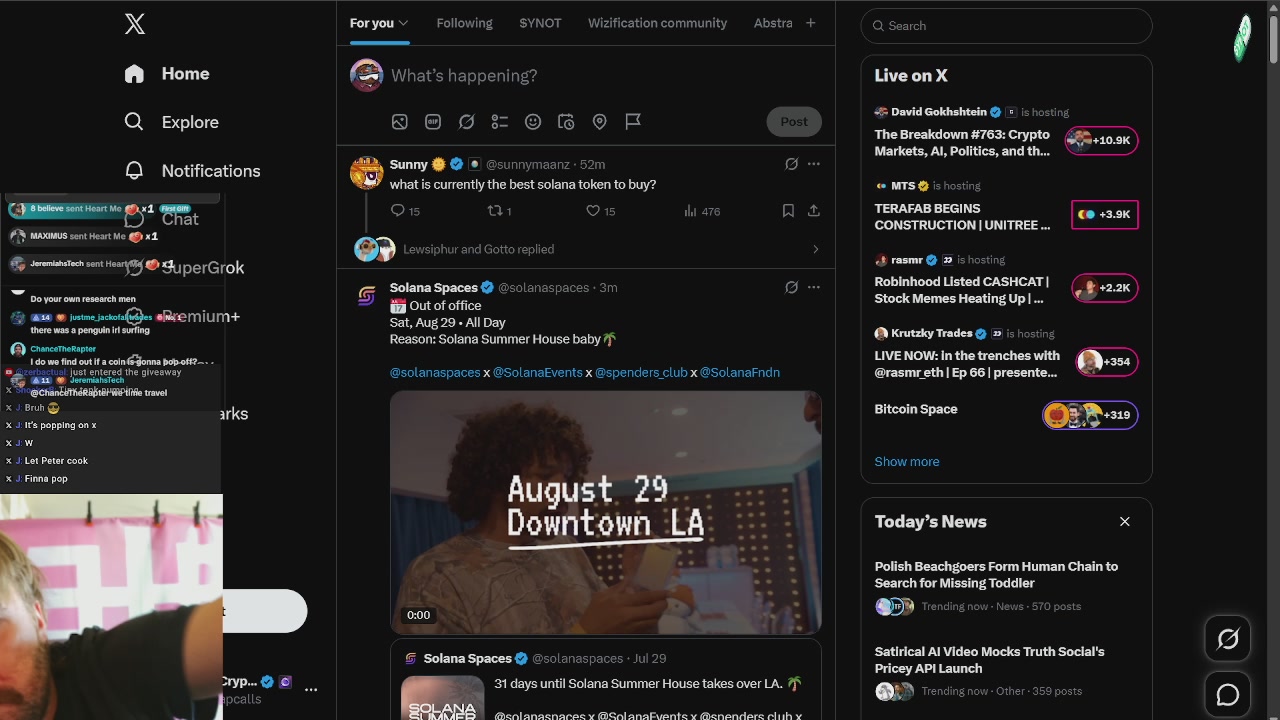Open messages floating chat button
This screenshot has width=1280, height=720.
(x=1228, y=694)
